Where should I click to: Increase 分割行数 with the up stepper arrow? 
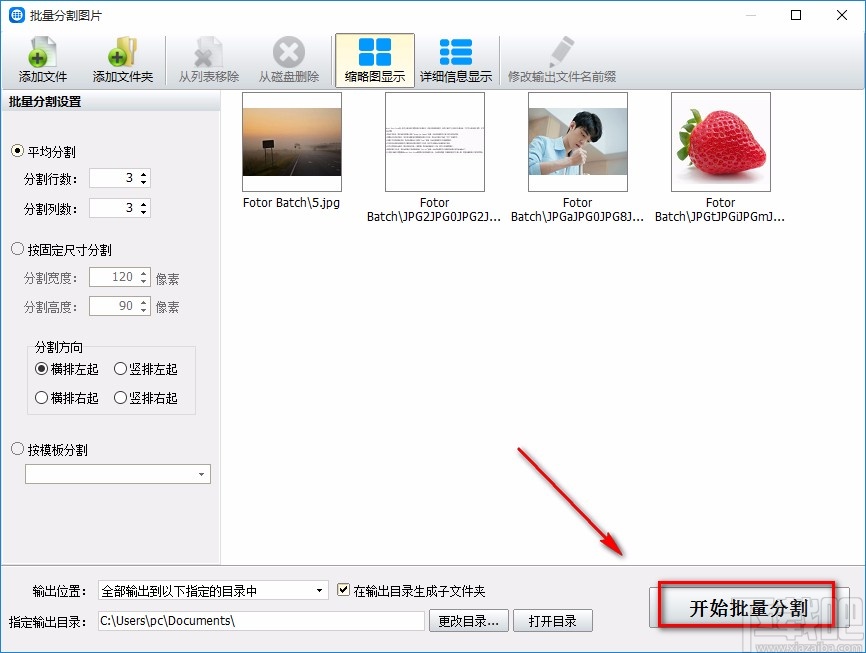click(x=143, y=172)
